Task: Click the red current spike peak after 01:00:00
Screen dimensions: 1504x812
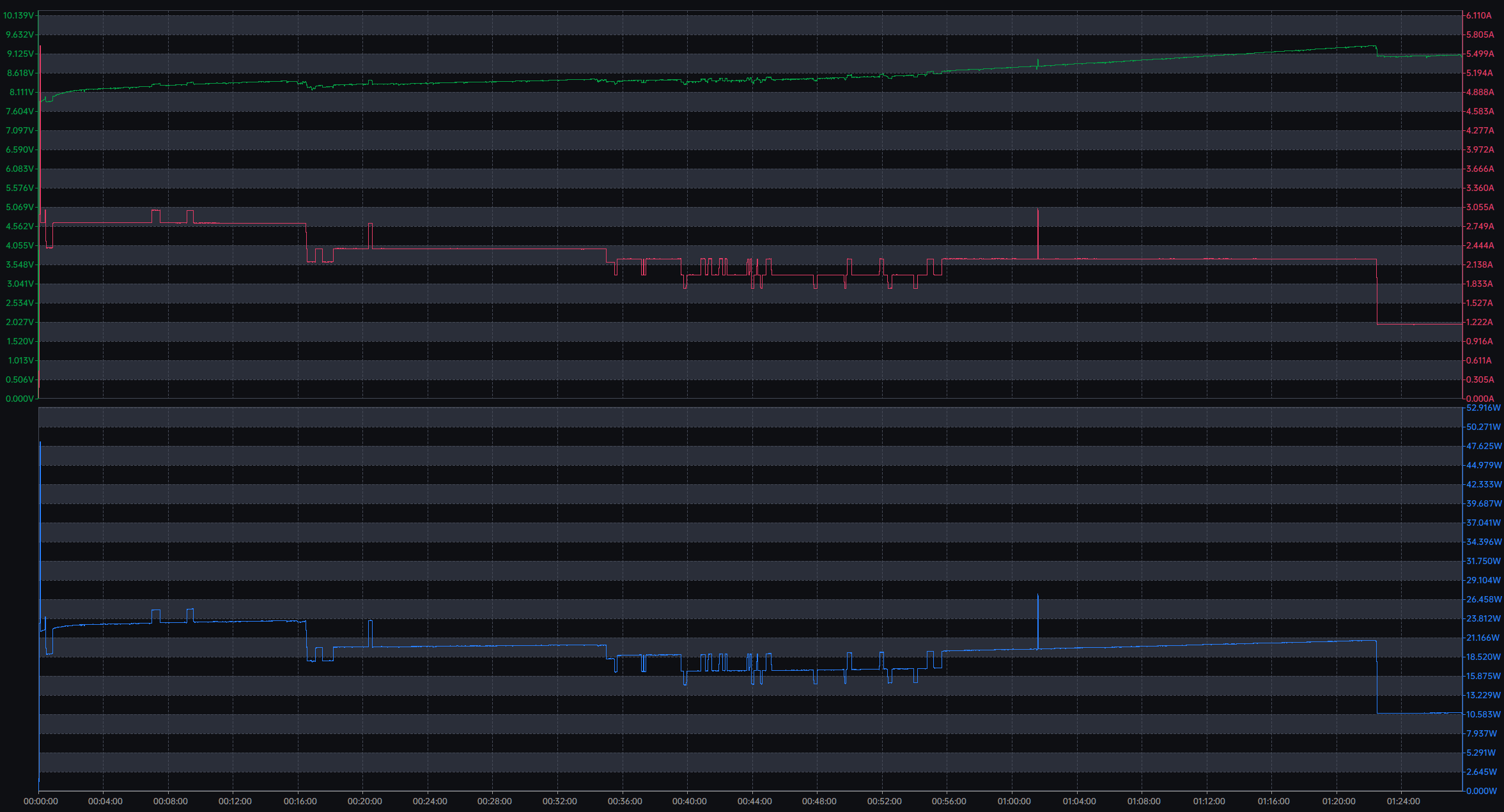Action: [1038, 210]
